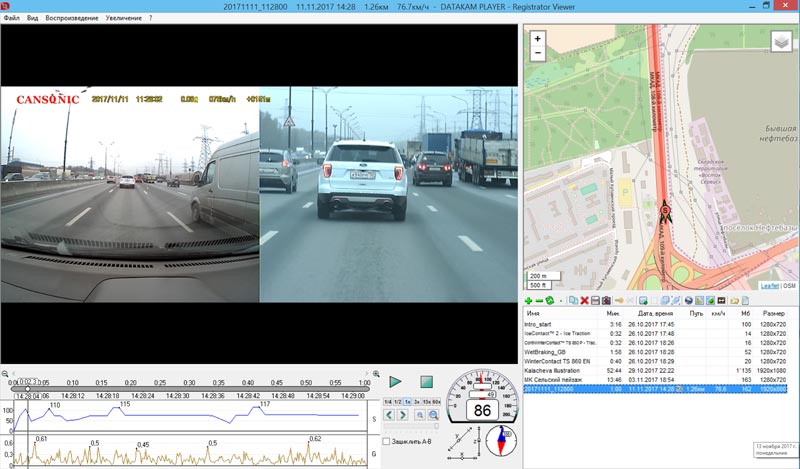This screenshot has width=800, height=469.
Task: Click the red X delete icon
Action: coord(584,300)
